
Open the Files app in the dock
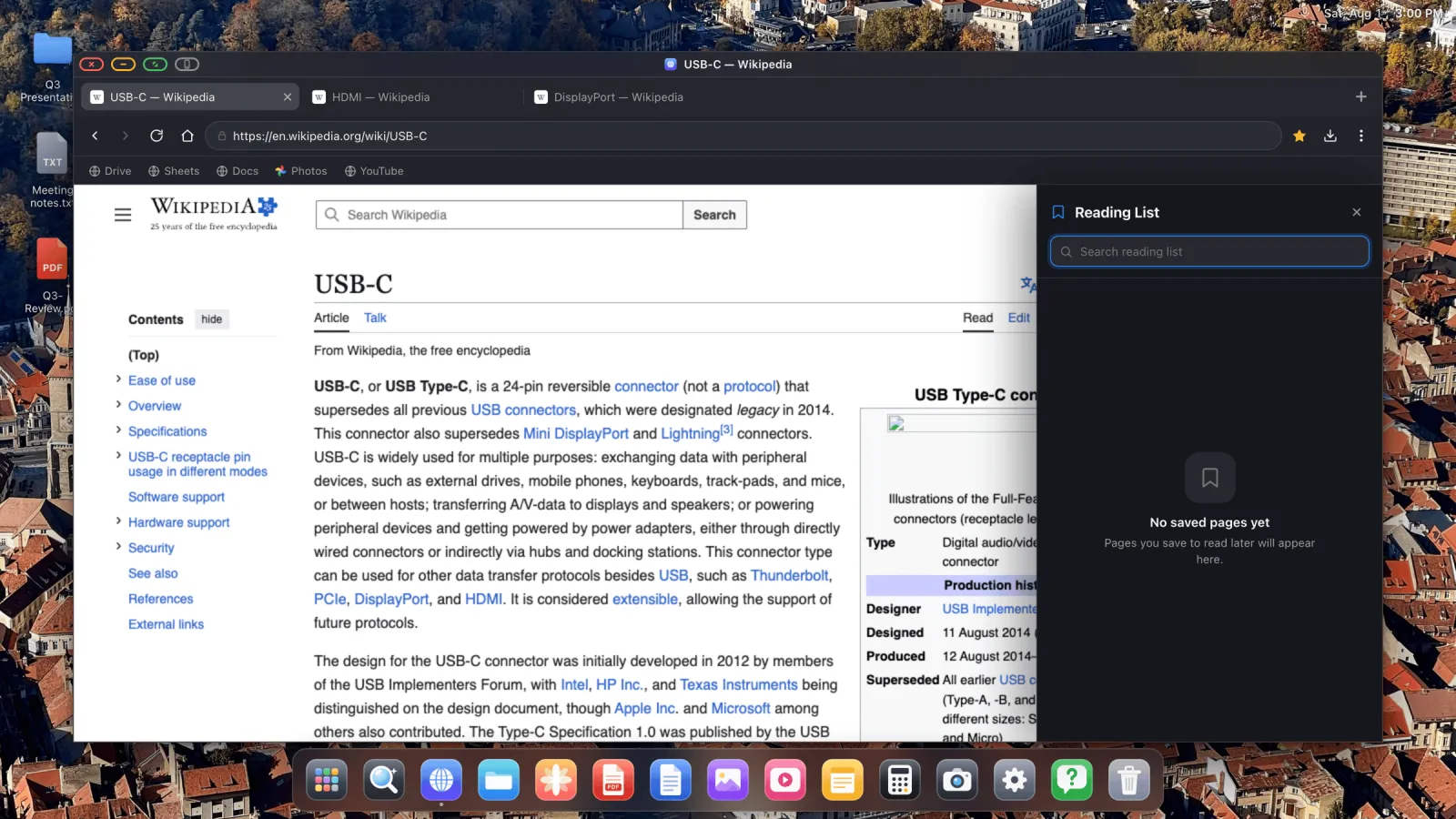coord(499,780)
